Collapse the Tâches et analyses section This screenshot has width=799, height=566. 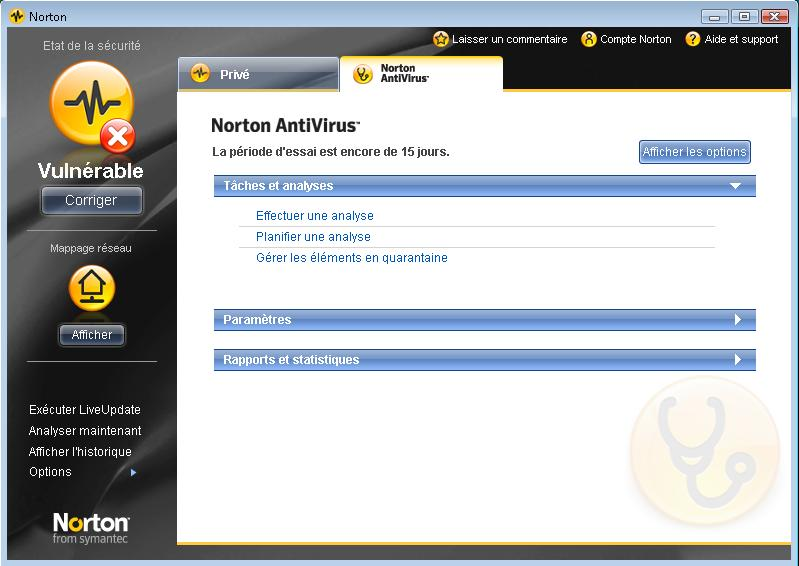coord(735,186)
